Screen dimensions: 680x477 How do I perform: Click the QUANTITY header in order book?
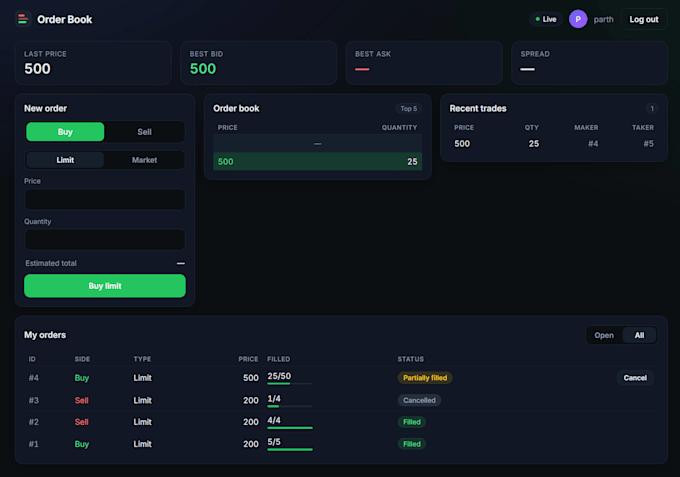coord(399,127)
